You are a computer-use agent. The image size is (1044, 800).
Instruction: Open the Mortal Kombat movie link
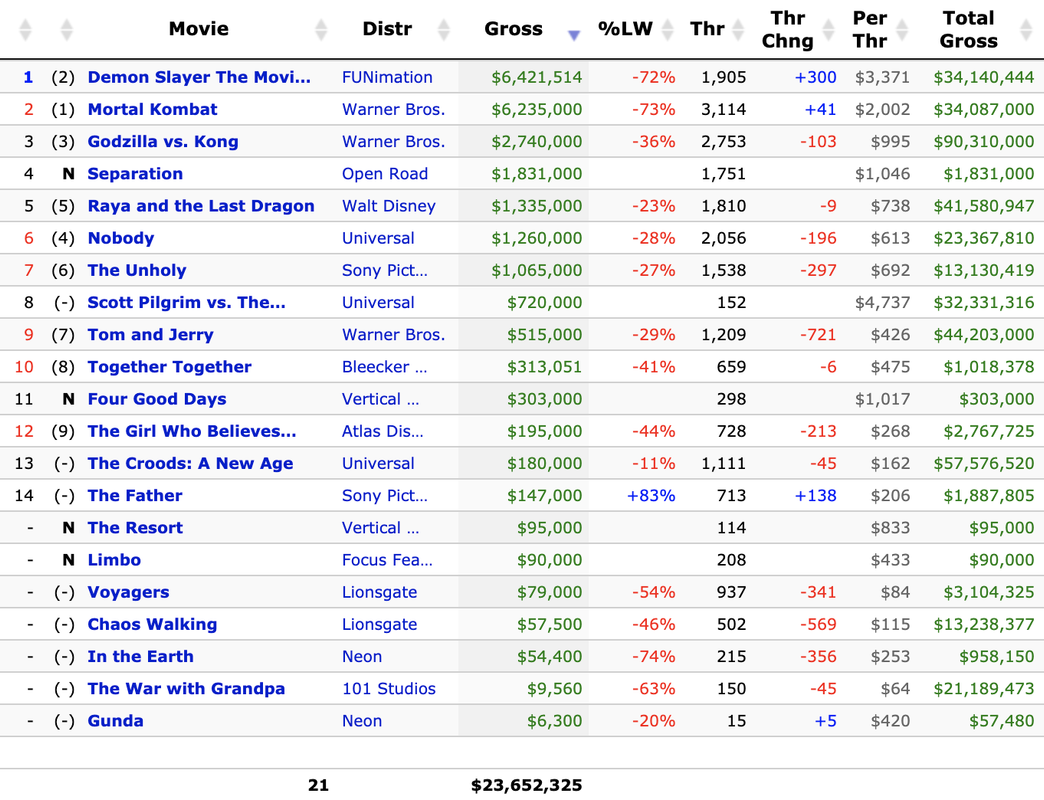pyautogui.click(x=152, y=109)
